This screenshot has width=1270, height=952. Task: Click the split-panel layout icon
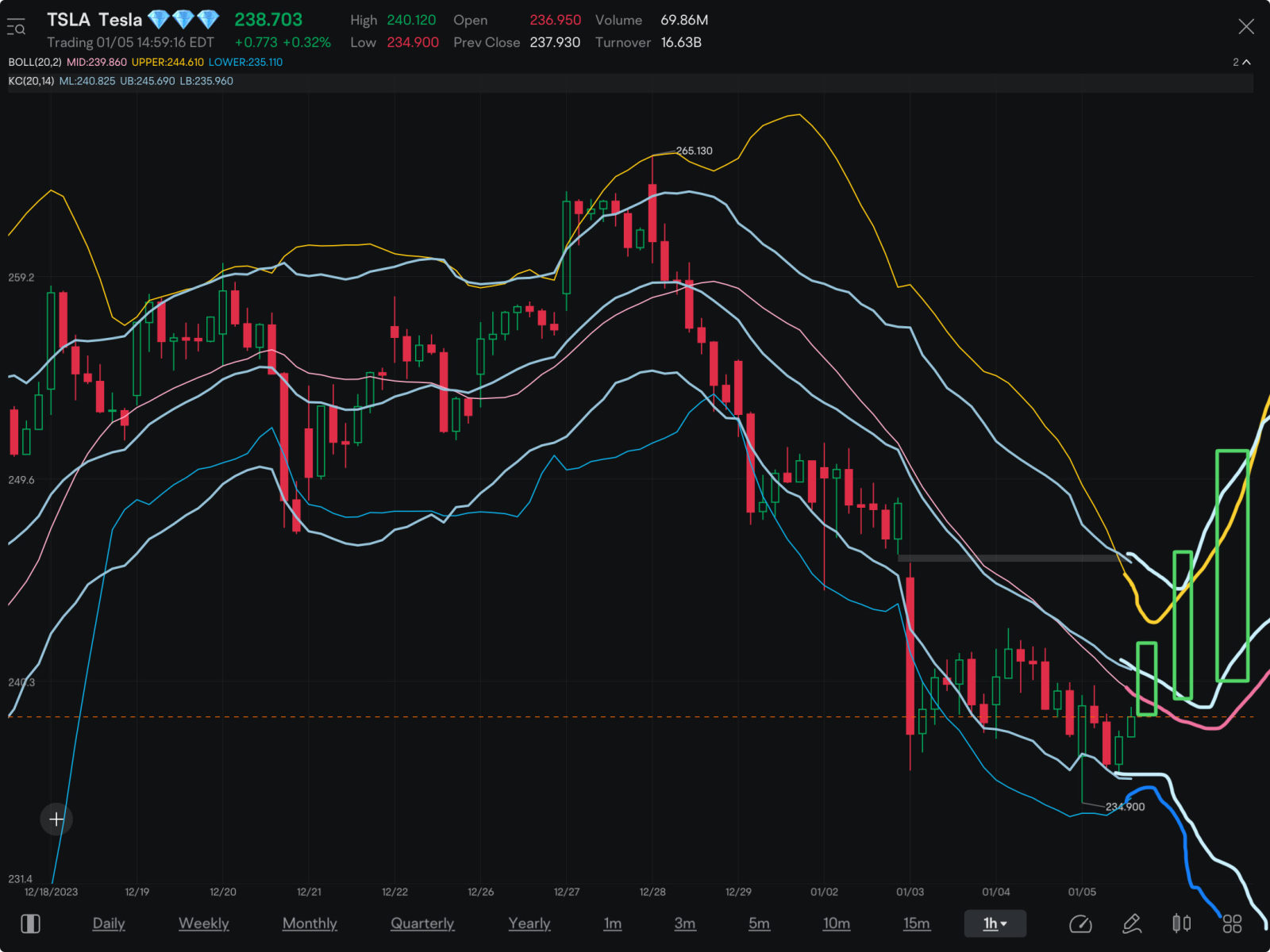coord(30,923)
